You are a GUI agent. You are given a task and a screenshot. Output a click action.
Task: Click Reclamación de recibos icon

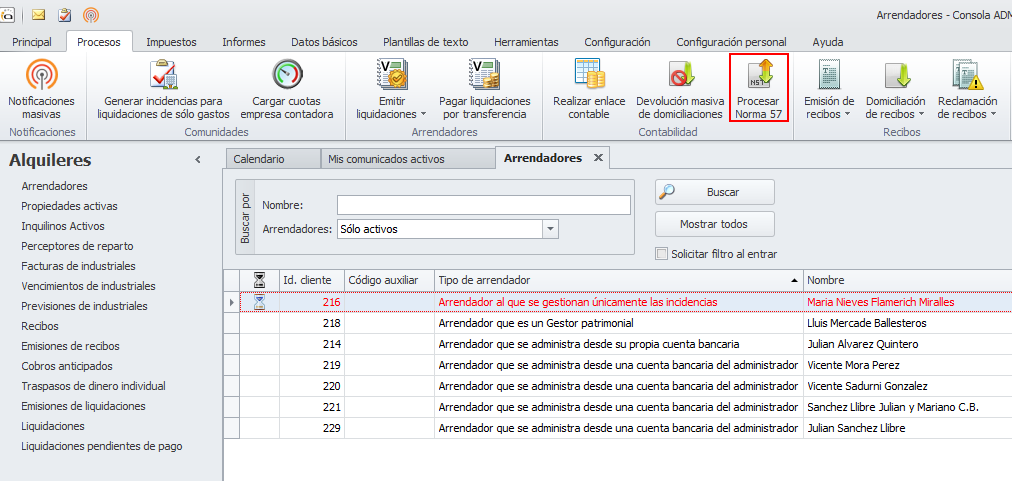point(967,74)
